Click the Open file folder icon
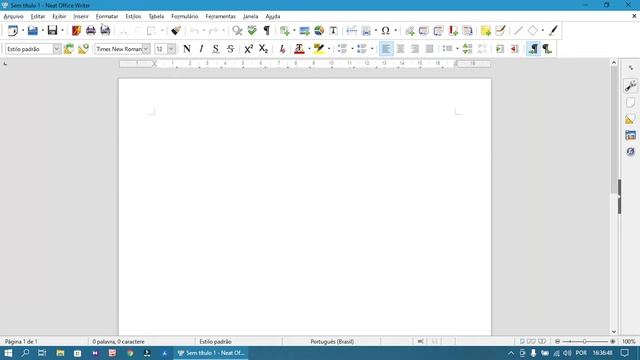The height and width of the screenshot is (360, 640). (x=33, y=31)
